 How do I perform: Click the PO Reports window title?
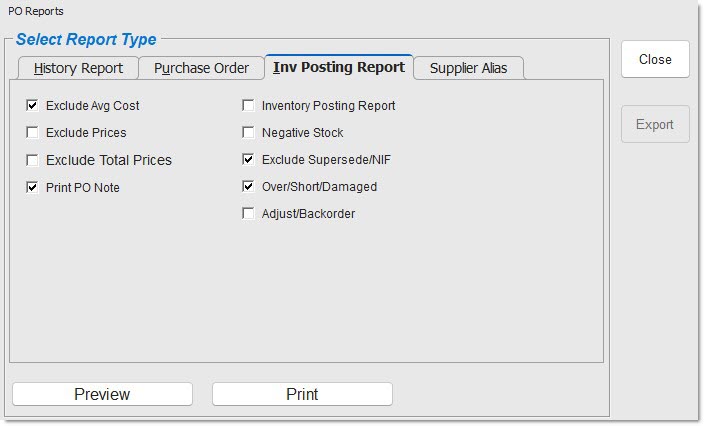coord(36,11)
